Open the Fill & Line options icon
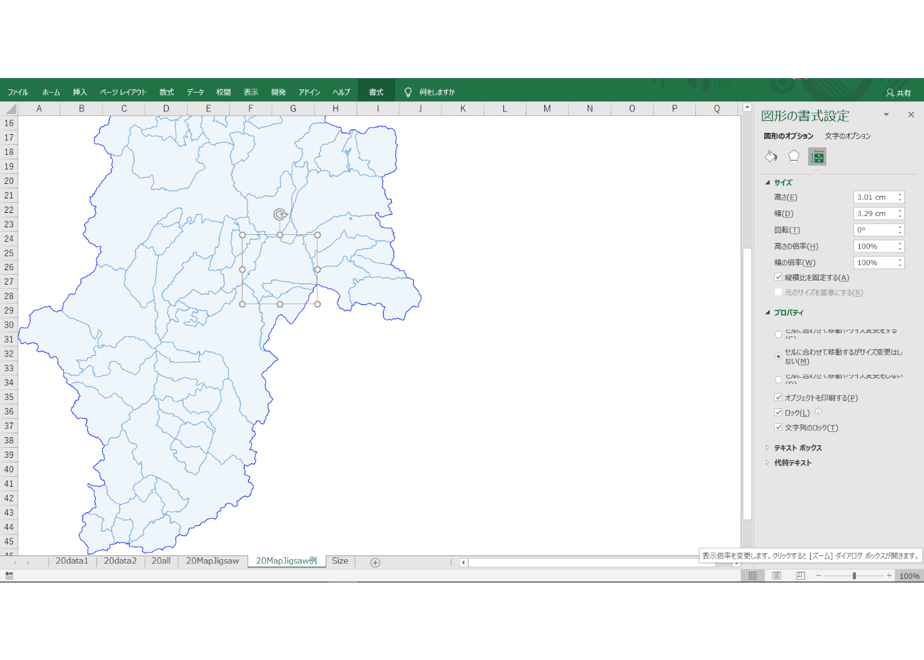Image resolution: width=924 pixels, height=660 pixels. (771, 157)
